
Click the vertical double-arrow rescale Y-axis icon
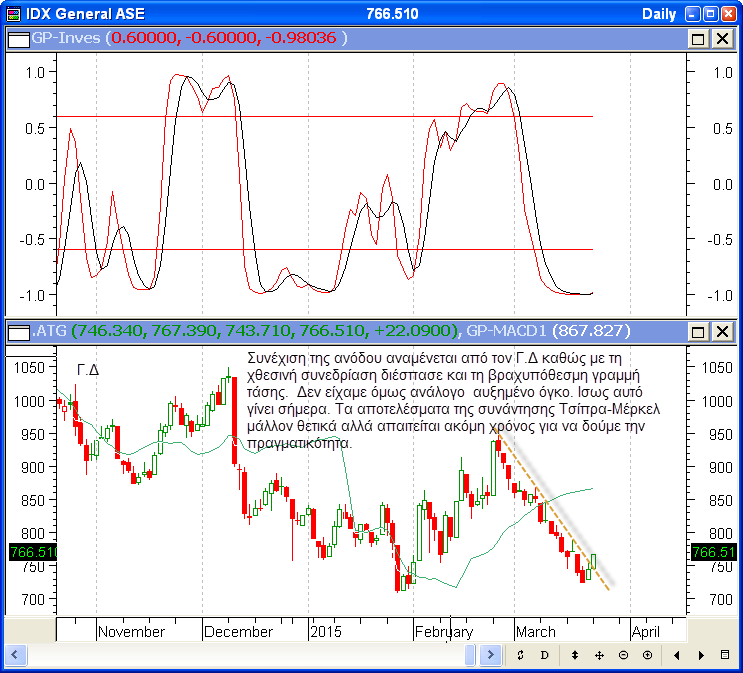coord(575,655)
